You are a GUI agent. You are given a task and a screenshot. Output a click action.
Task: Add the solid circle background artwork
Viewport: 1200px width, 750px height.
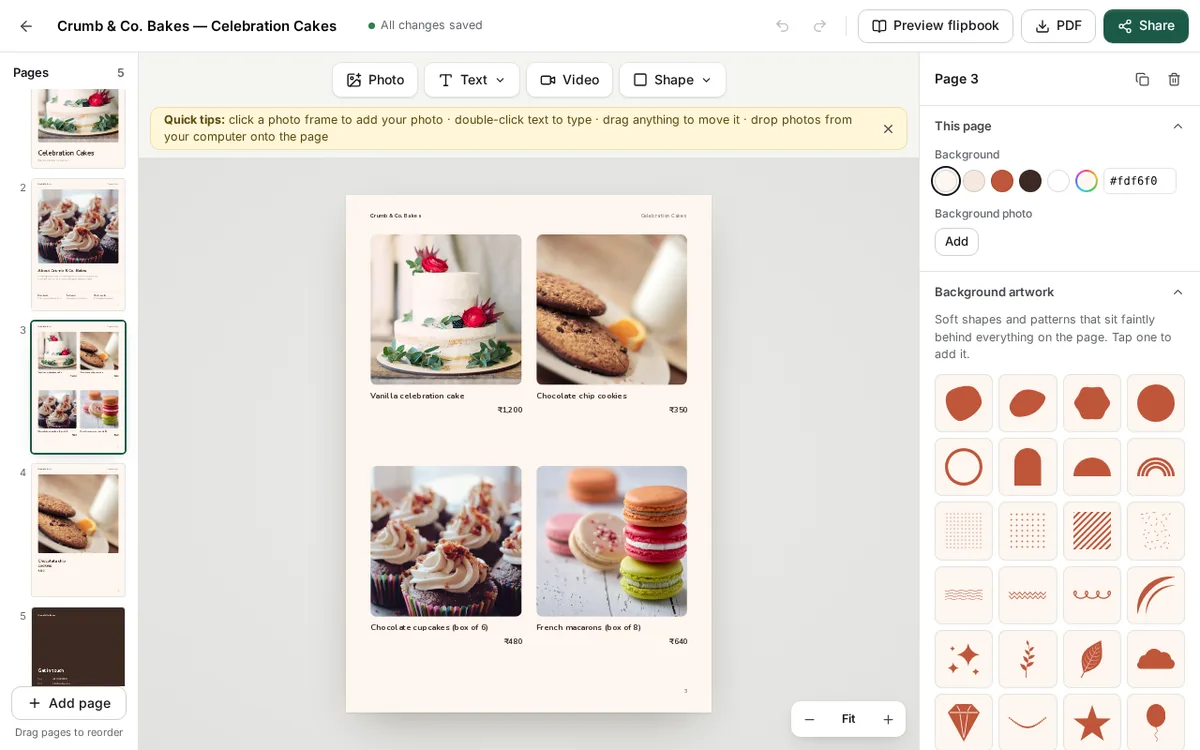(1156, 403)
